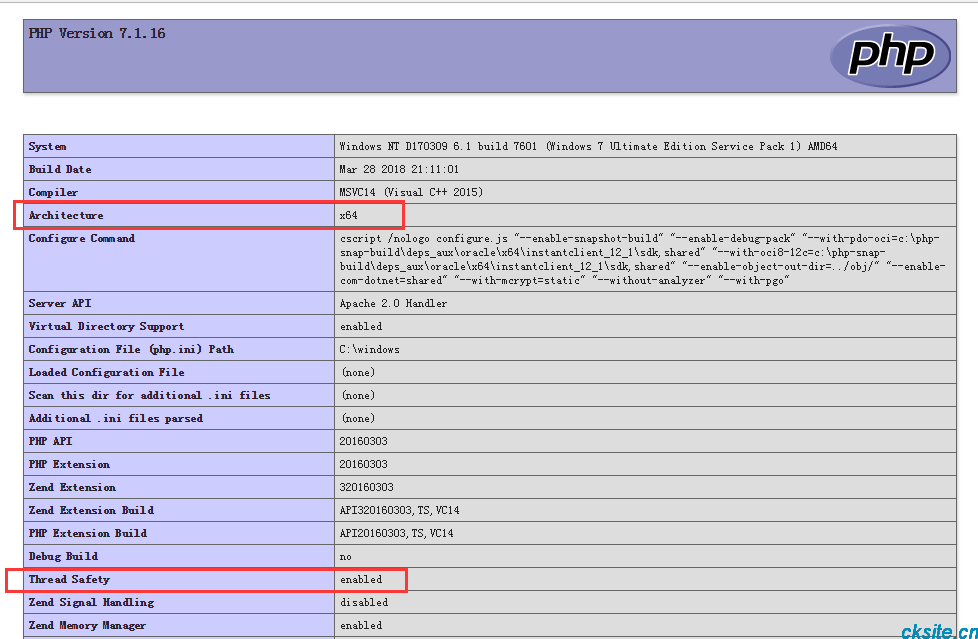Select the "MSVC14 (Visual C++ 2015)" value
The image size is (978, 639).
coord(411,193)
